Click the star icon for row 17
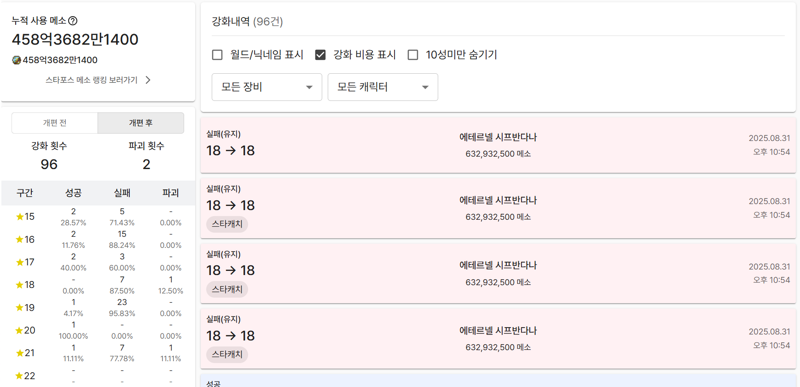The height and width of the screenshot is (387, 800). [x=20, y=262]
